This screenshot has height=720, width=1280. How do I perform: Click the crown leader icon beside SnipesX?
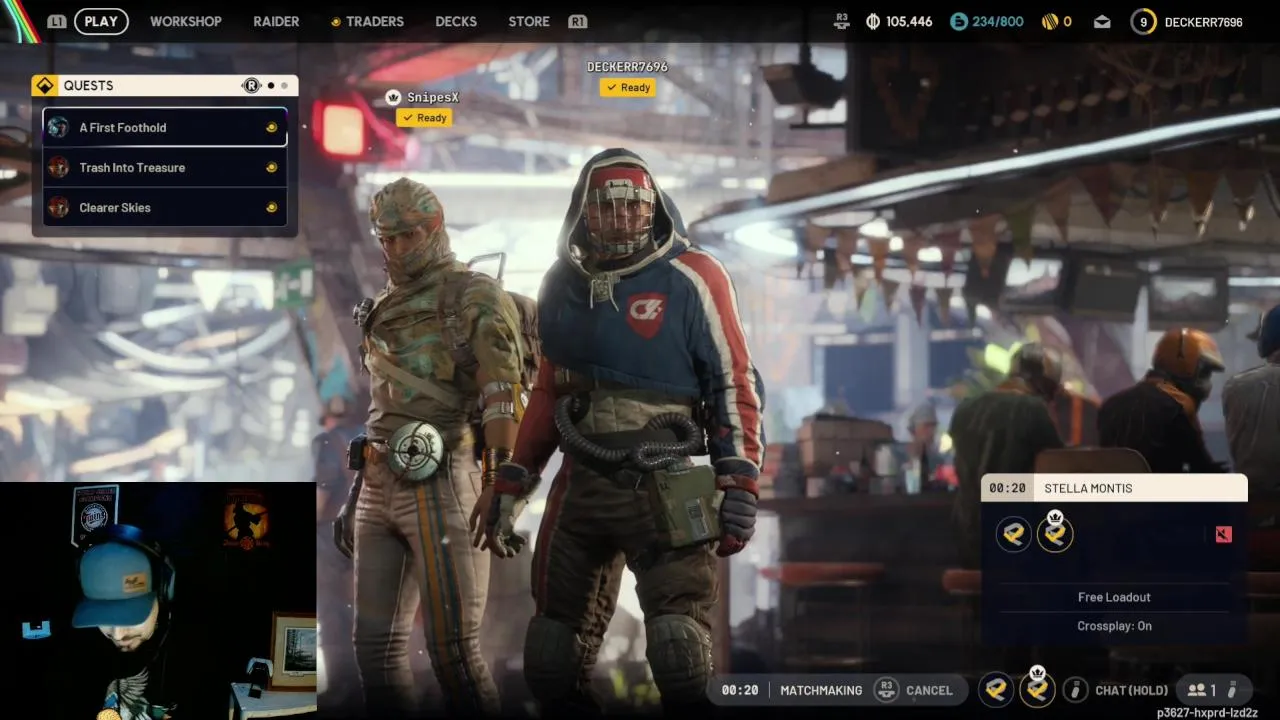pos(393,97)
